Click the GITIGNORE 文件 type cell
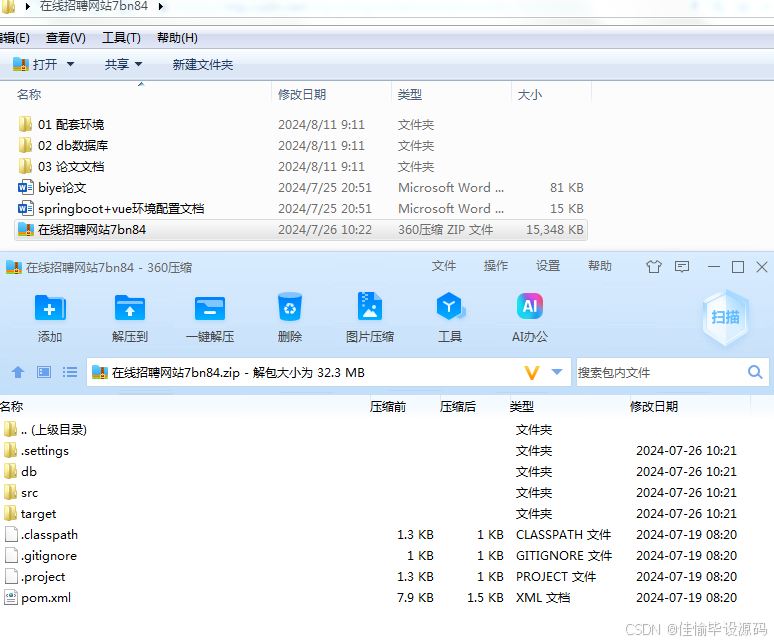Viewport: 774px width, 643px height. click(x=564, y=556)
